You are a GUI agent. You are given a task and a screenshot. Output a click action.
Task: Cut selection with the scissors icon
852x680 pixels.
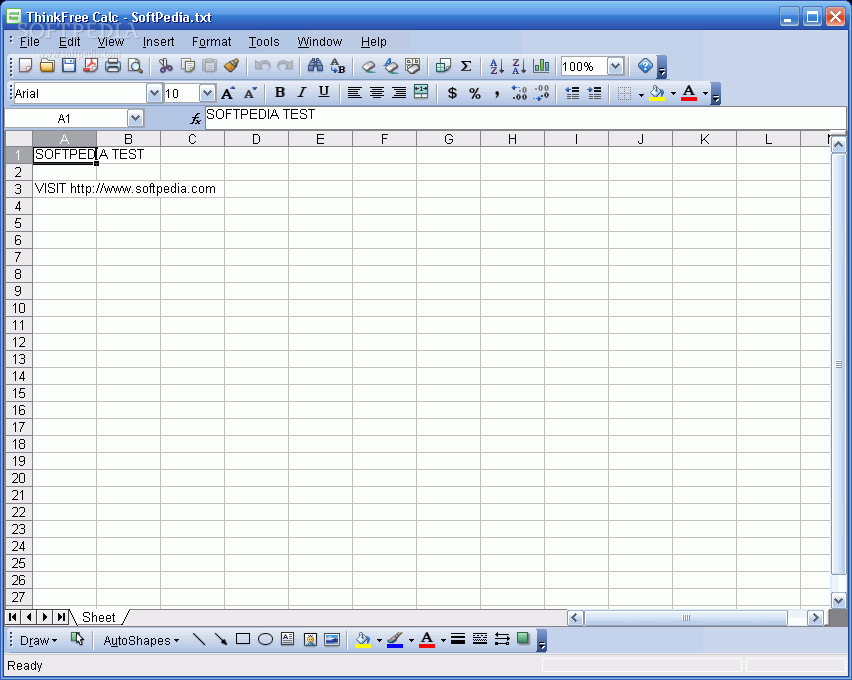tap(166, 66)
